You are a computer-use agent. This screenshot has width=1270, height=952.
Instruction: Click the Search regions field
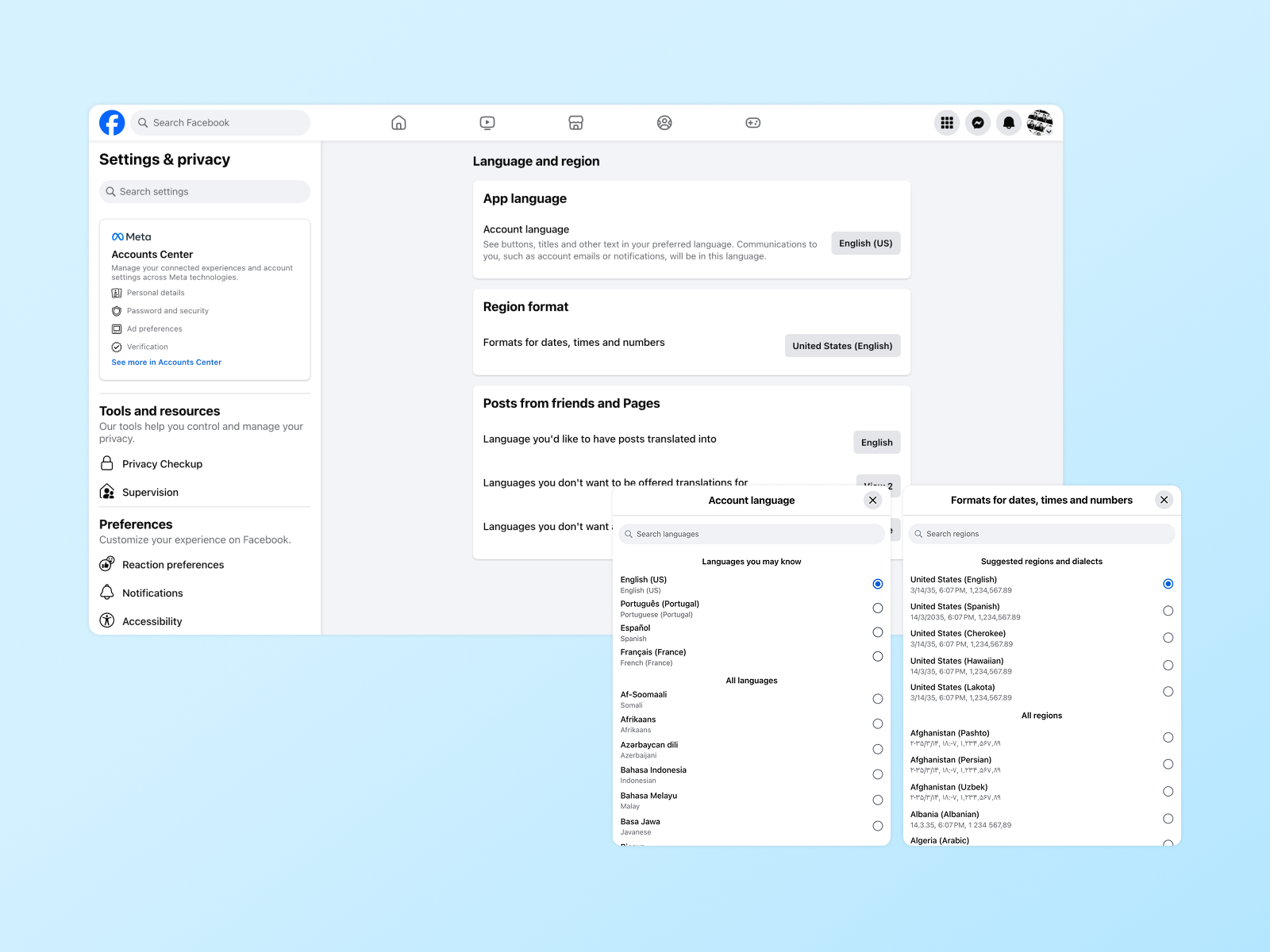click(1041, 534)
